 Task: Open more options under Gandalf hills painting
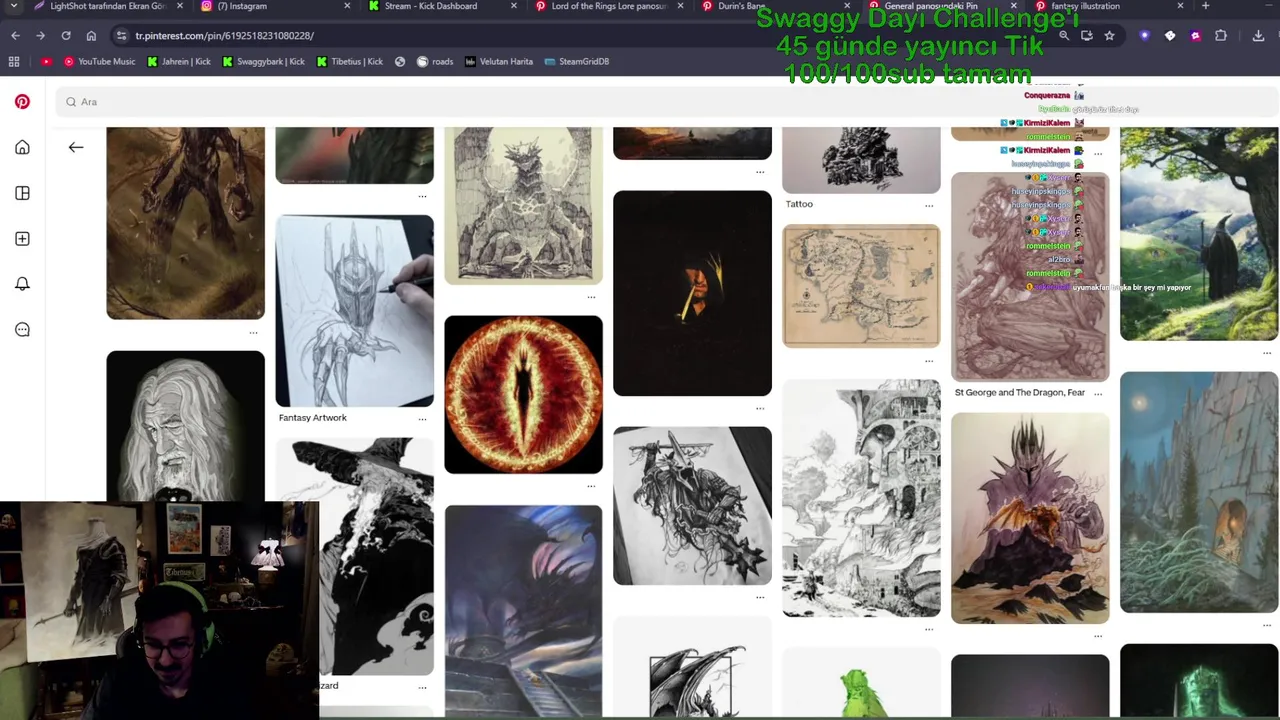click(1267, 352)
